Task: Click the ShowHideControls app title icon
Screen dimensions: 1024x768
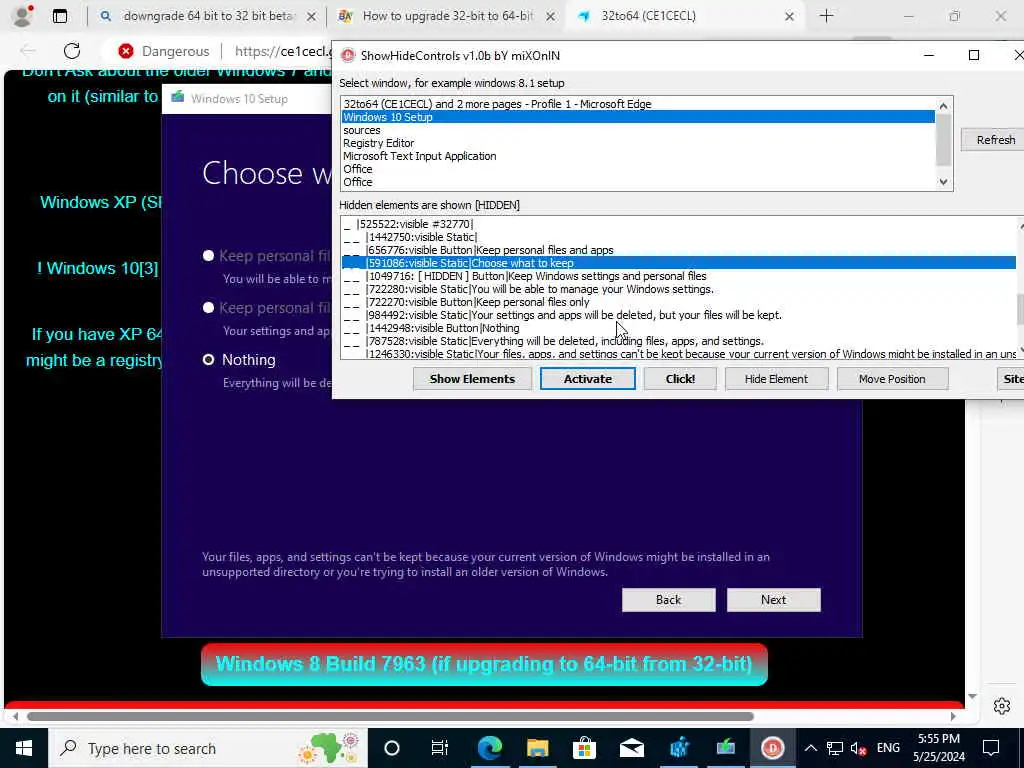Action: pyautogui.click(x=348, y=56)
